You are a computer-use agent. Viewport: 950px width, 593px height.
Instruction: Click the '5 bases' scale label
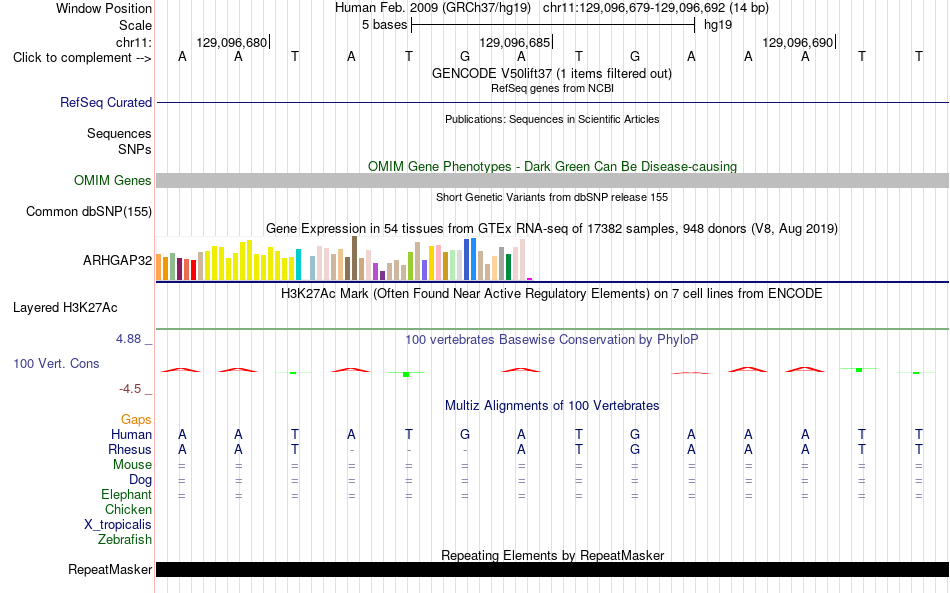384,25
